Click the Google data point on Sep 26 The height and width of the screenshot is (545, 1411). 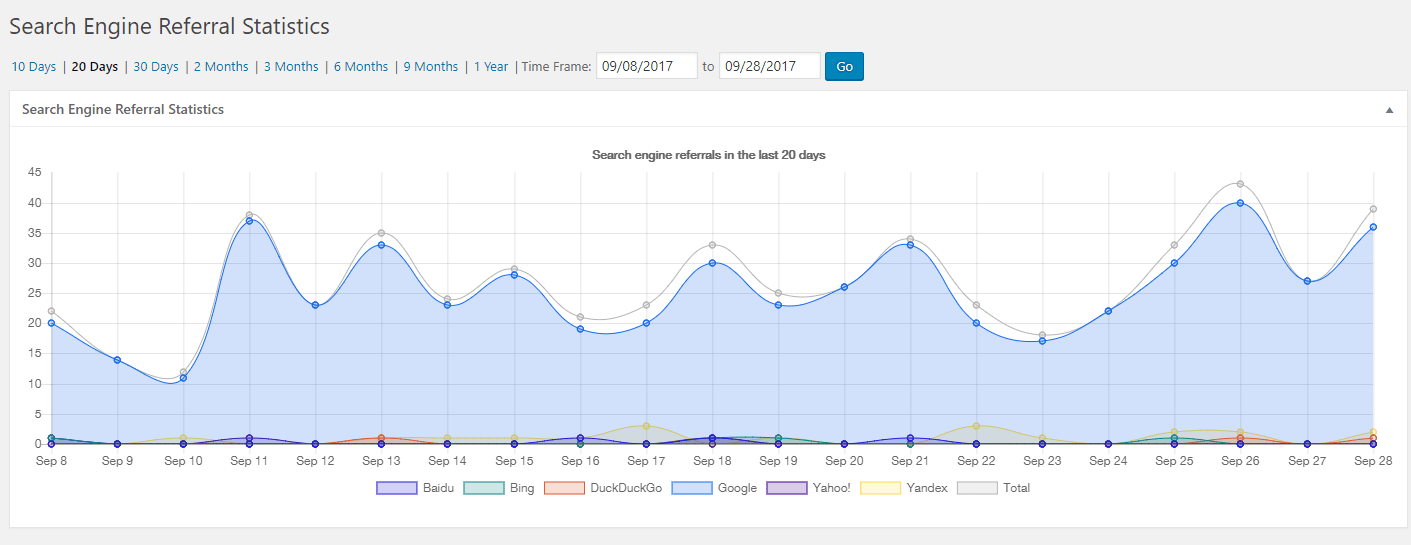pyautogui.click(x=1240, y=203)
